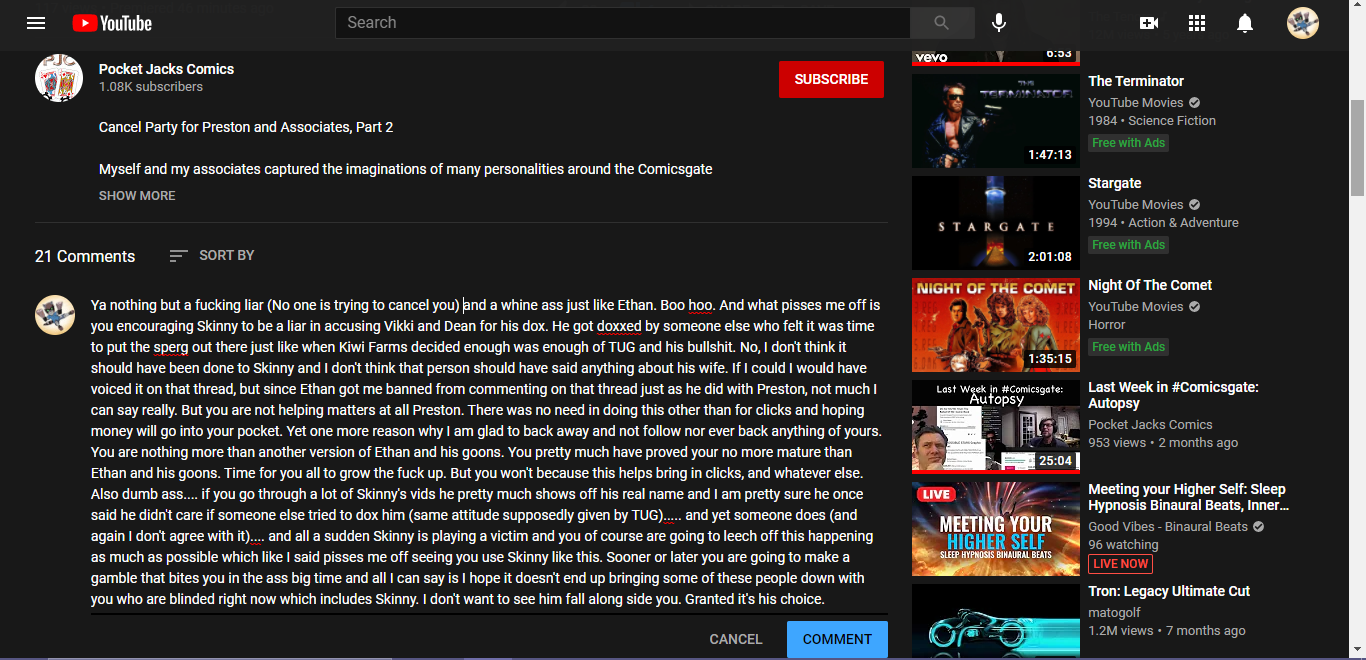Click the page vertical scrollbar thumb
Viewport: 1366px width, 660px height.
point(1357,148)
